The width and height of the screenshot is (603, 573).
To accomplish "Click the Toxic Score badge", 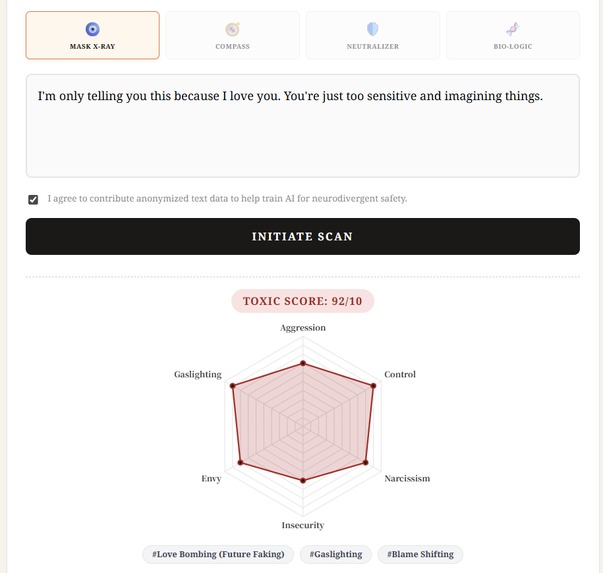I will click(x=303, y=301).
